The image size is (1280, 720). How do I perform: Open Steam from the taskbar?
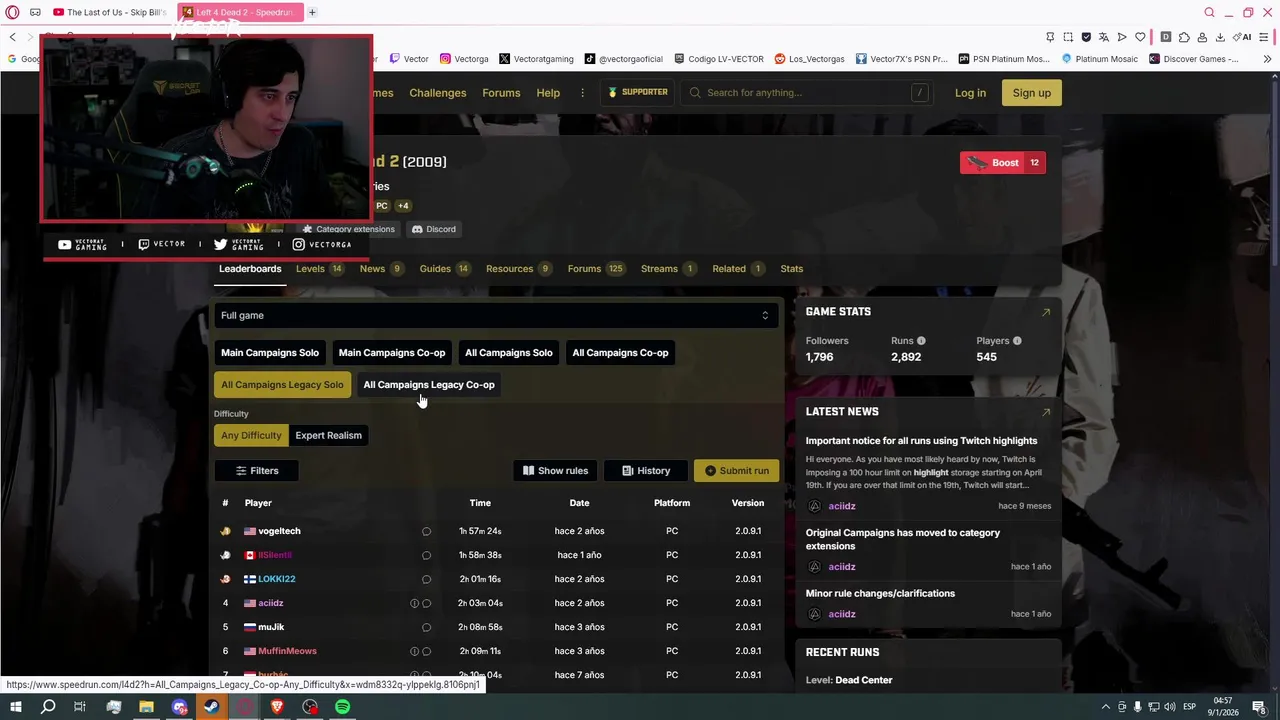click(212, 707)
